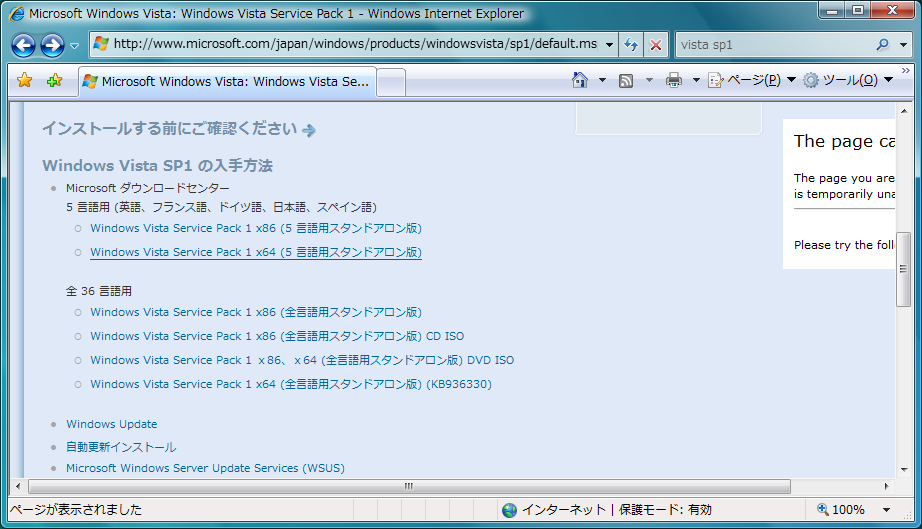Screen dimensions: 922x529
Task: Close the Internet Explorer window
Action: (x=893, y=11)
